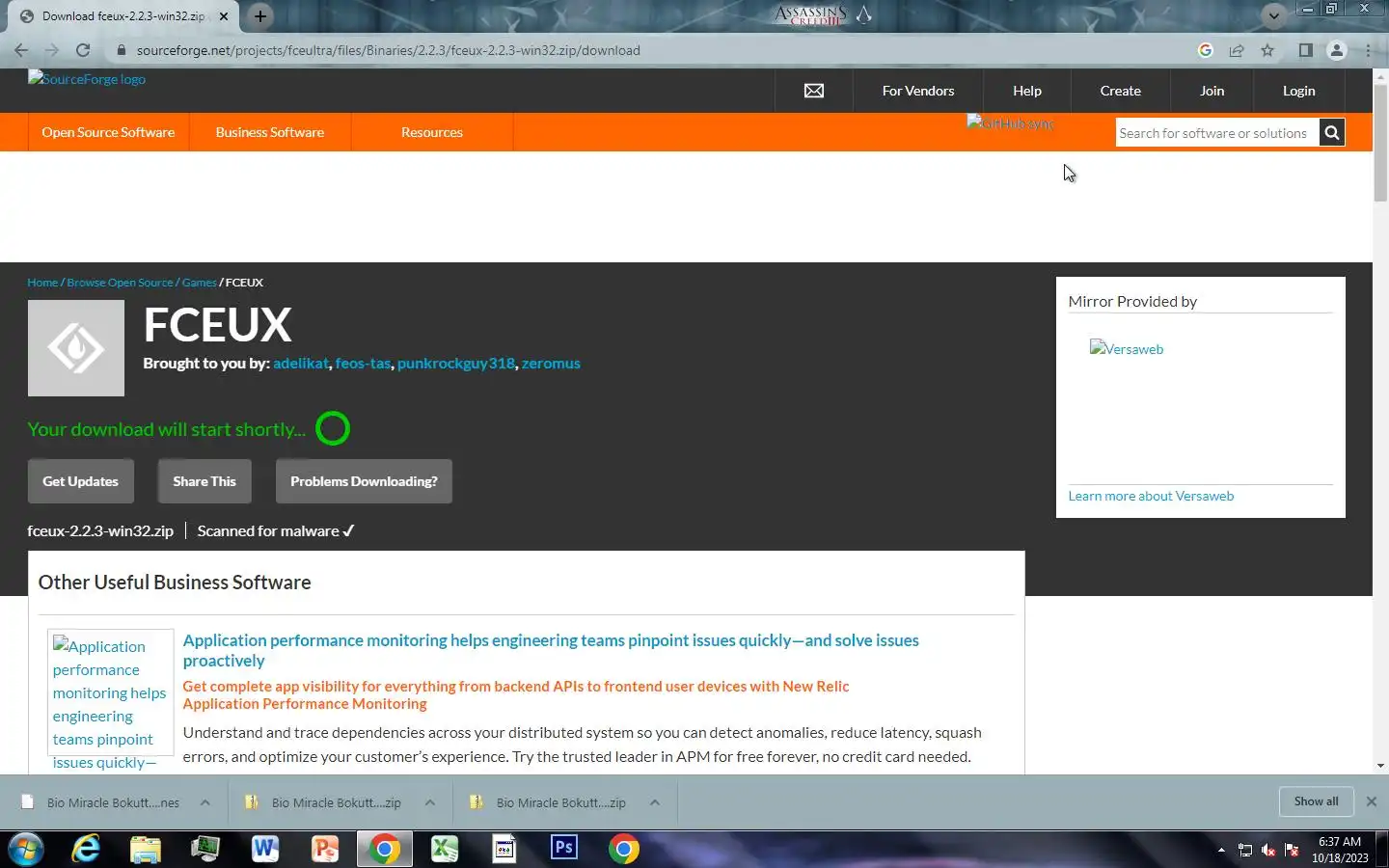Toggle the browser side panel icon

[1305, 50]
